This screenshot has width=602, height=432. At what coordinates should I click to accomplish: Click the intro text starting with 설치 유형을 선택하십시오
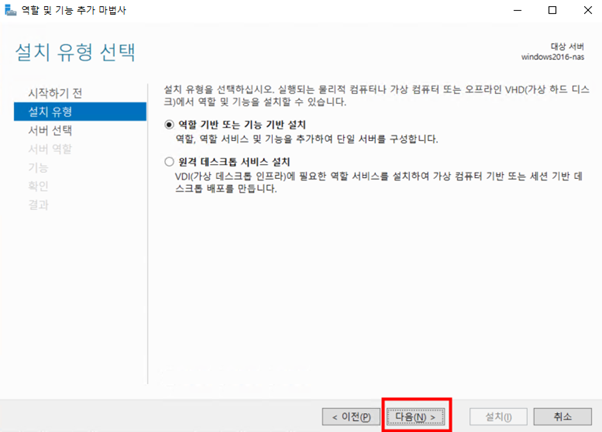pyautogui.click(x=377, y=96)
